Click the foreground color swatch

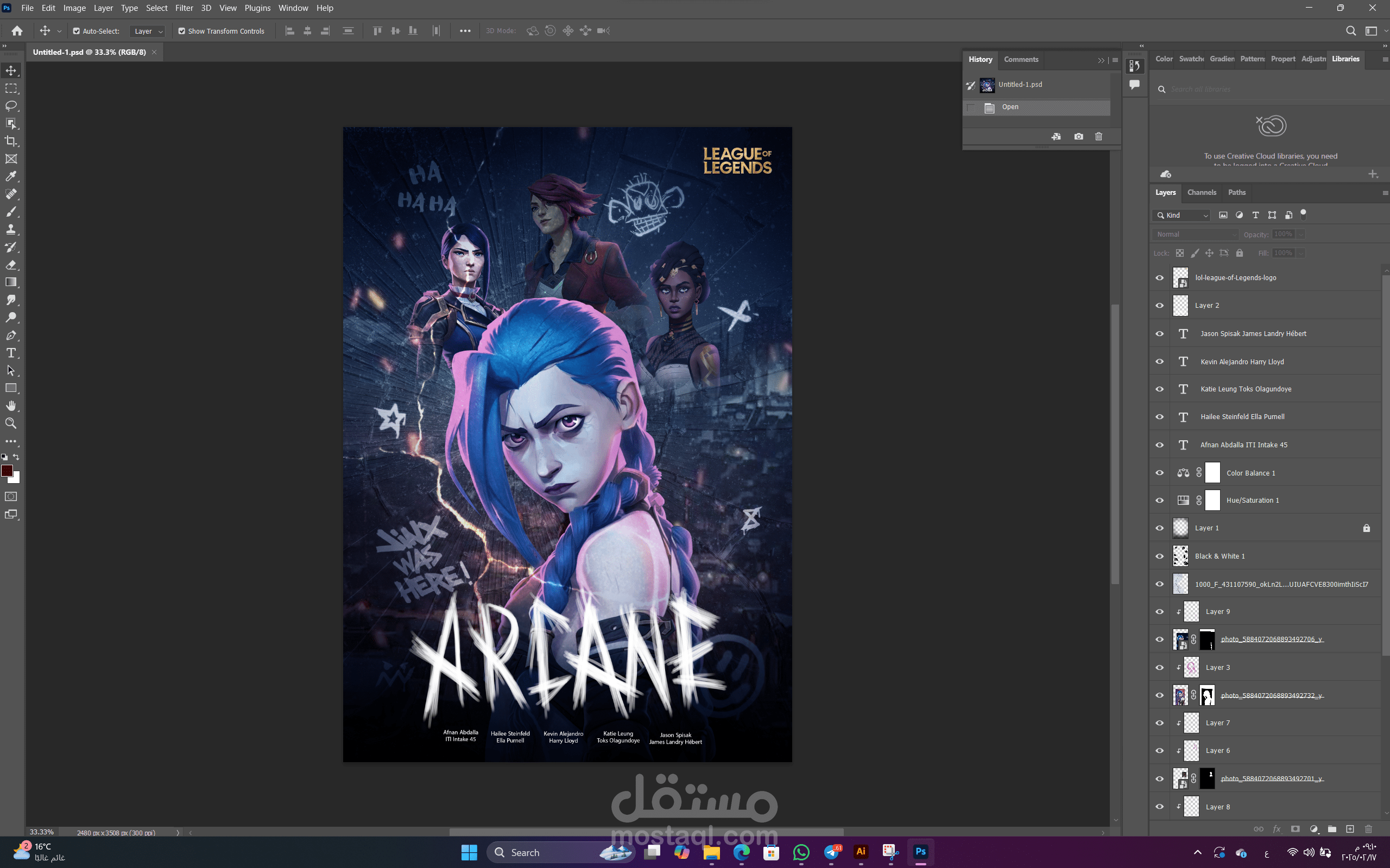(7, 471)
